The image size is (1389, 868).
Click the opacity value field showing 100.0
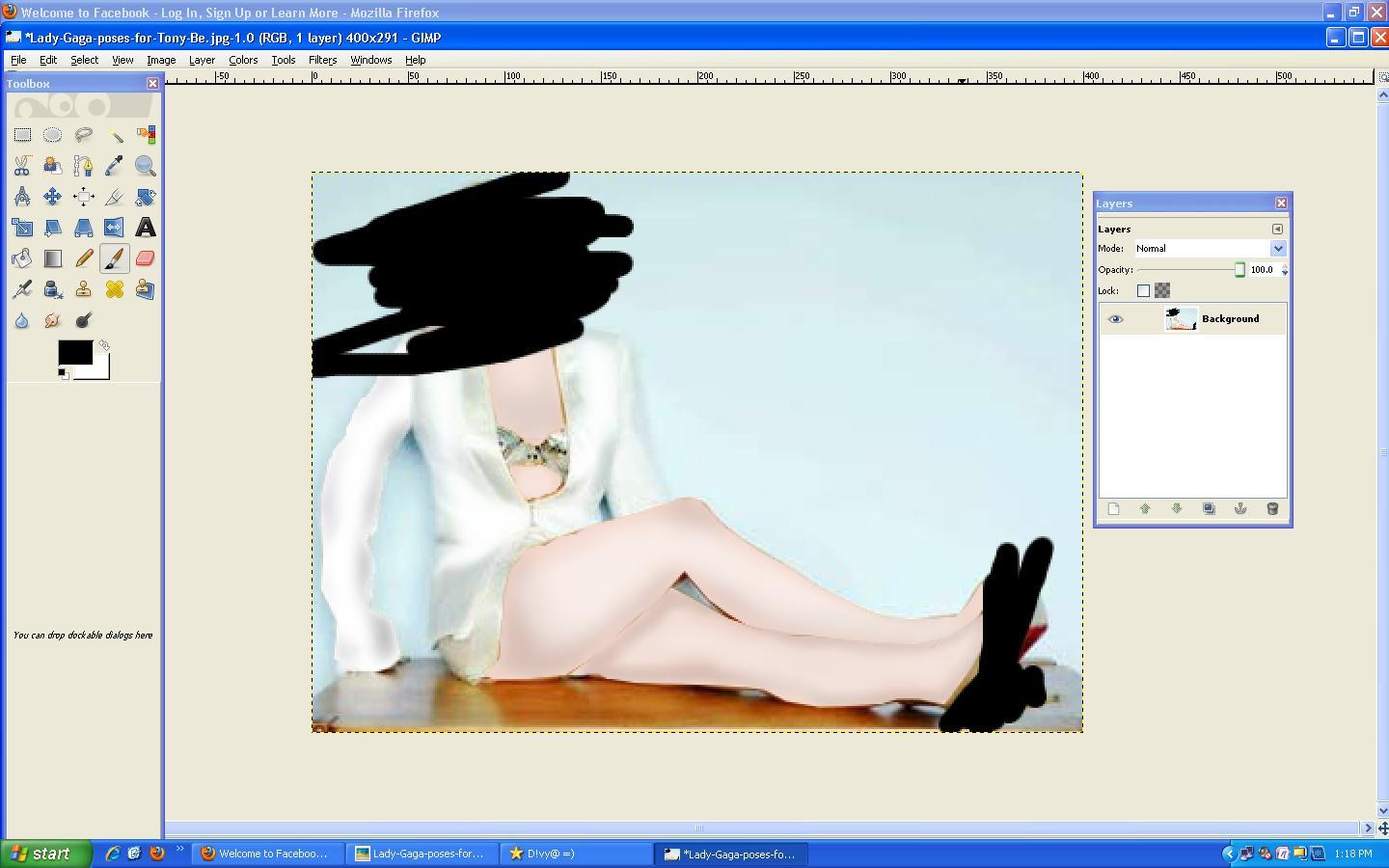[1263, 270]
